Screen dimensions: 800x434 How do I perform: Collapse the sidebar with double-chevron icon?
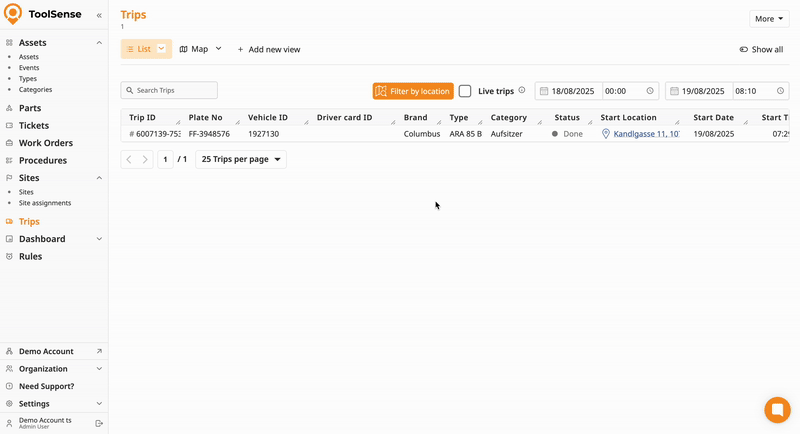pyautogui.click(x=99, y=15)
